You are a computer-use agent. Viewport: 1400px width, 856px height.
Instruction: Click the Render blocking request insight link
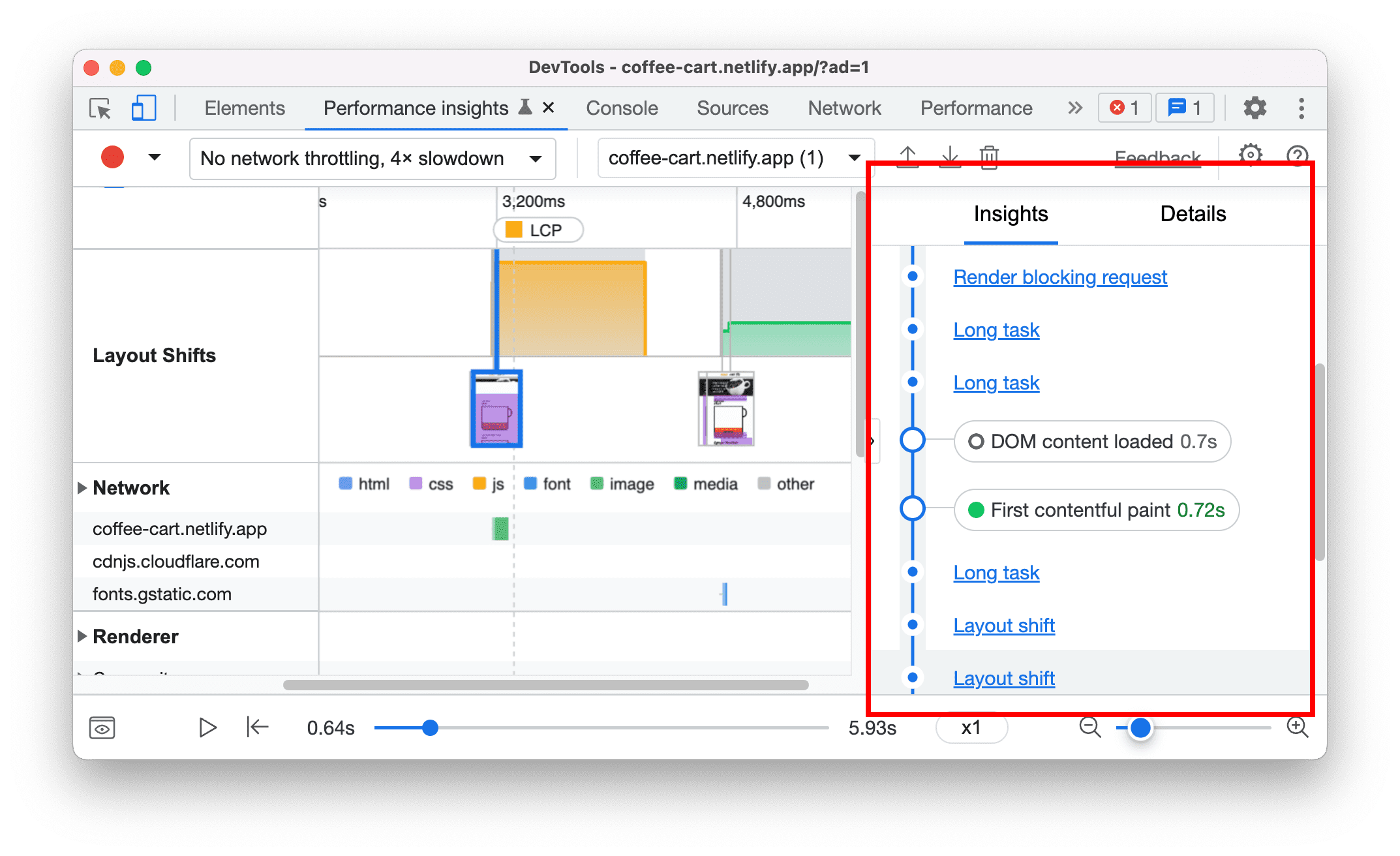tap(1060, 278)
